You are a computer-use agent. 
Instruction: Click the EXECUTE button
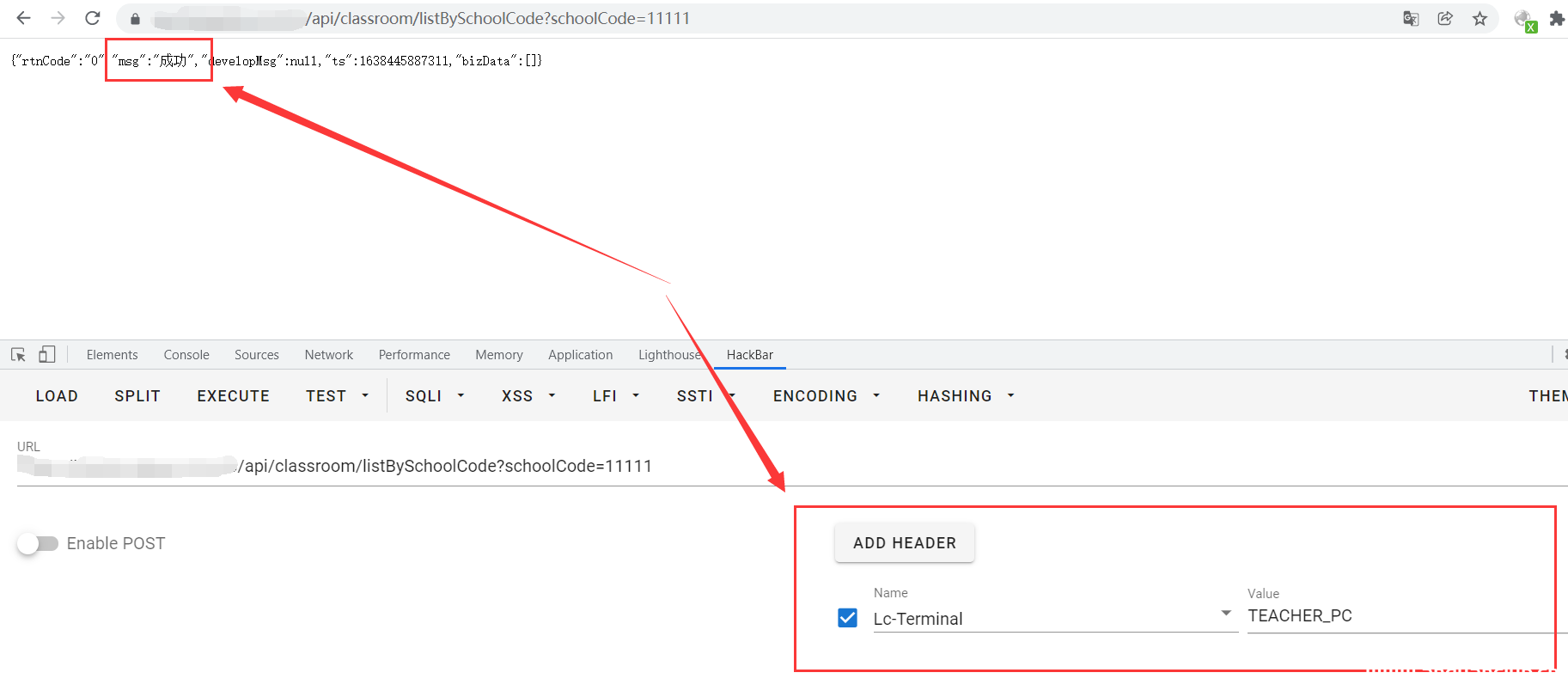[233, 396]
